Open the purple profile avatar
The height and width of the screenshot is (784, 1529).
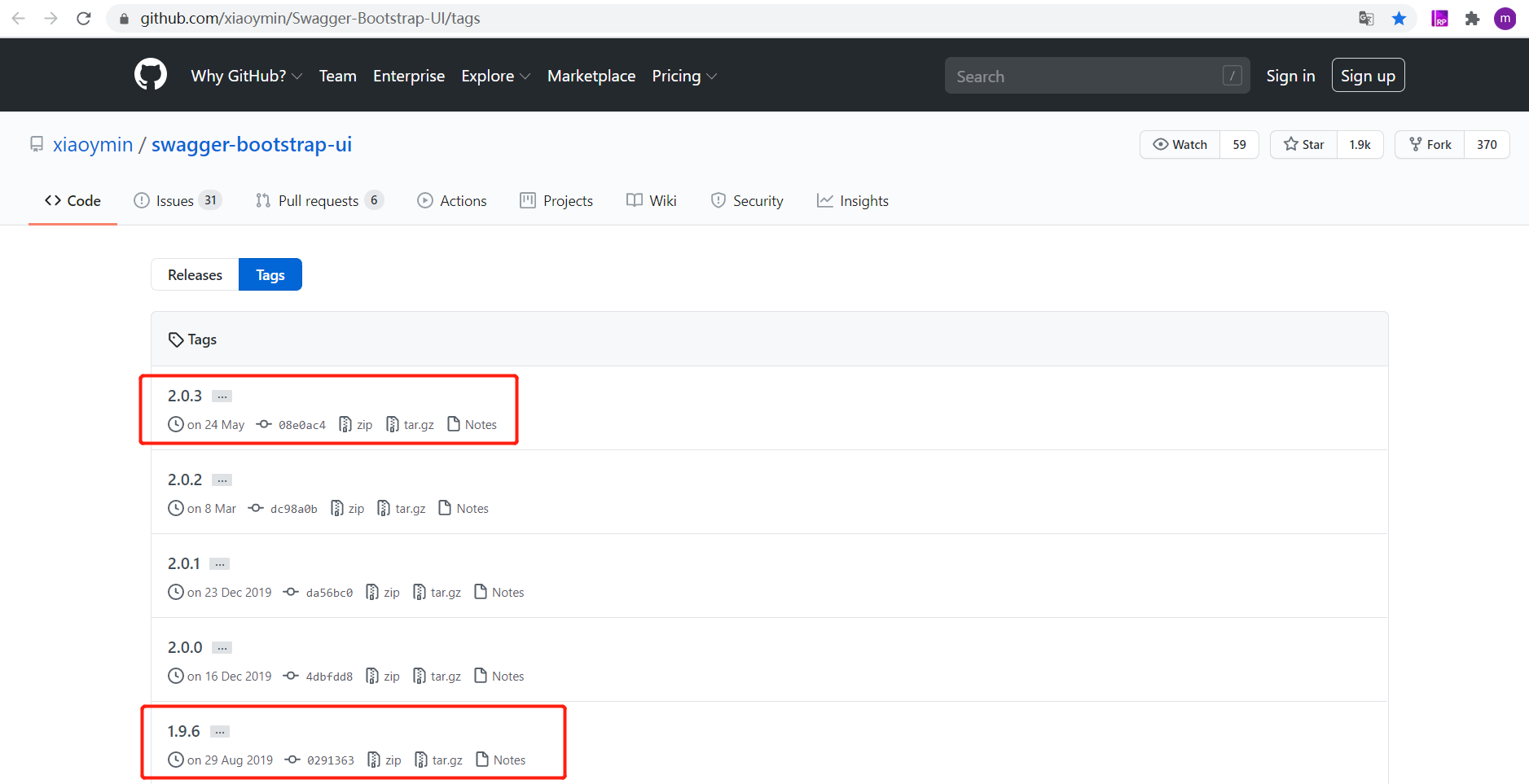click(1505, 18)
